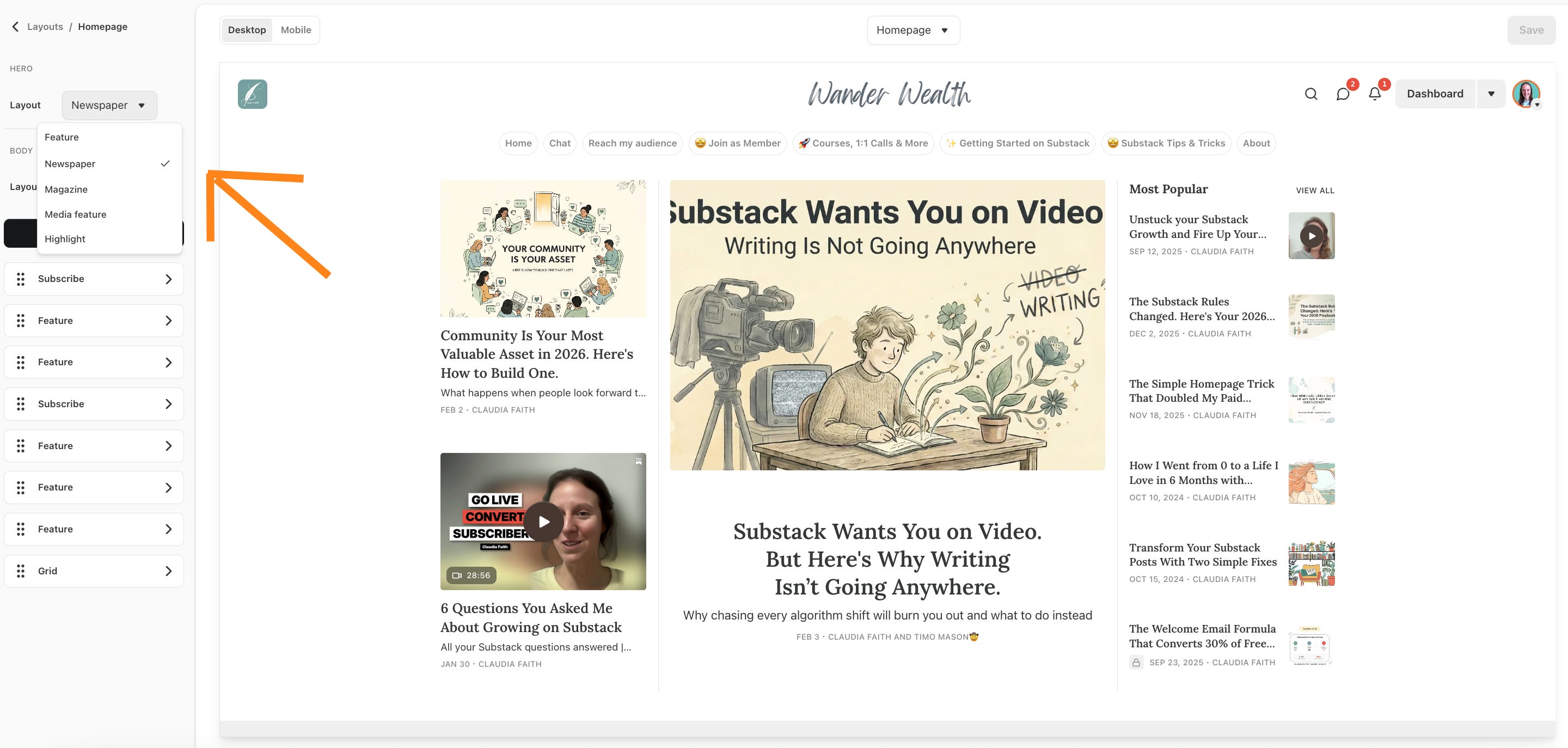
Task: Click VIEW ALL next to Most Popular
Action: tap(1315, 191)
